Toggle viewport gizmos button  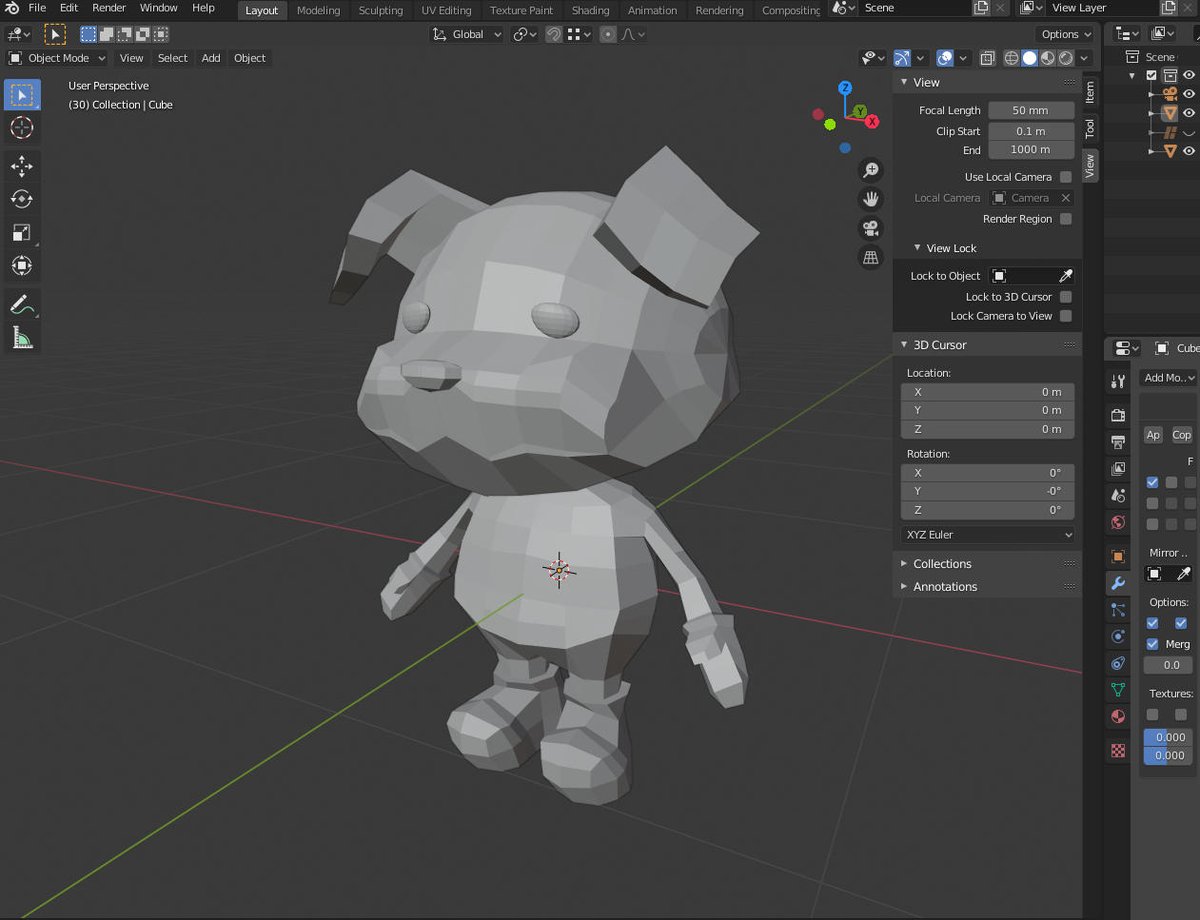[x=902, y=58]
